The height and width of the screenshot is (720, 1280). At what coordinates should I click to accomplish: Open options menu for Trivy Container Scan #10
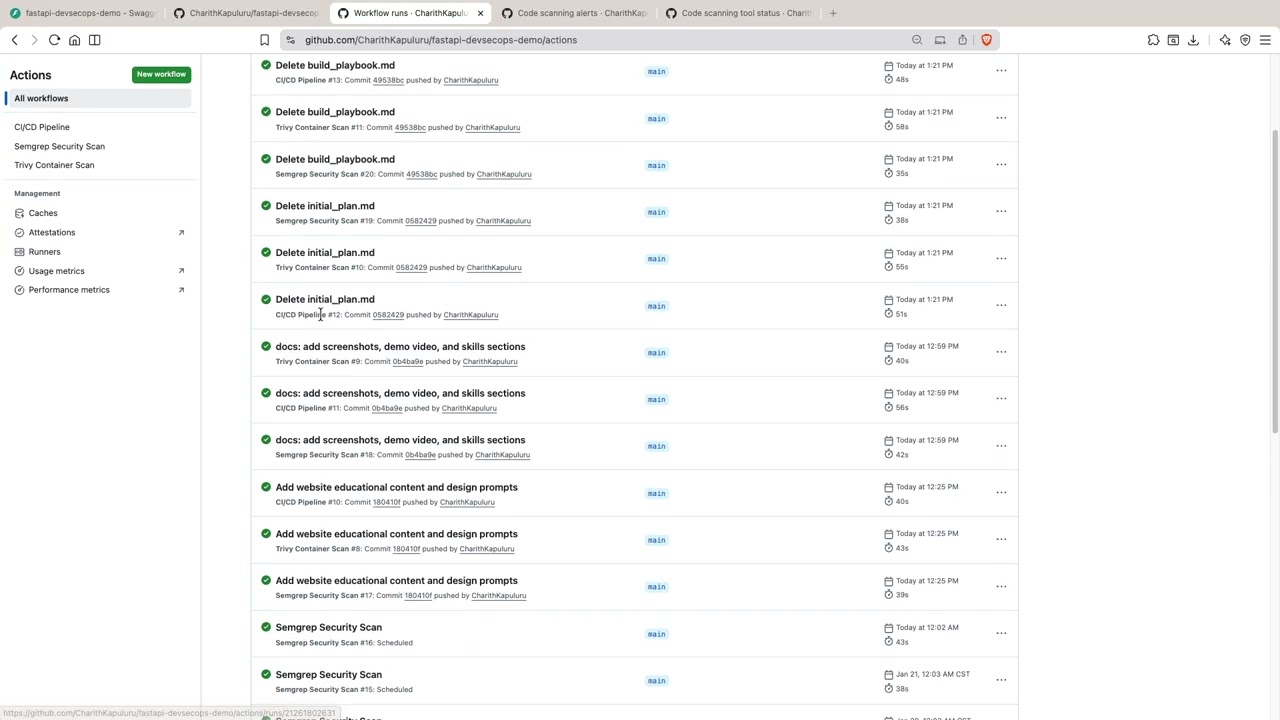1001,258
